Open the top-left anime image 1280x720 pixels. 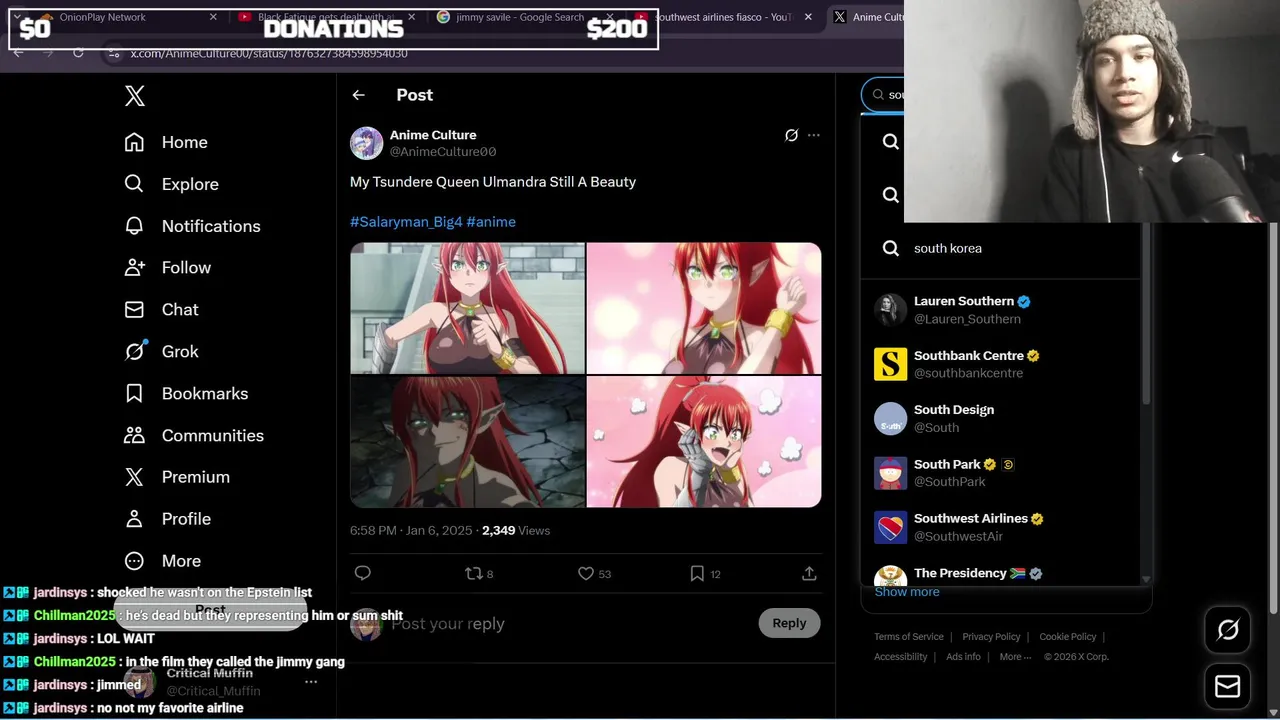pyautogui.click(x=467, y=308)
